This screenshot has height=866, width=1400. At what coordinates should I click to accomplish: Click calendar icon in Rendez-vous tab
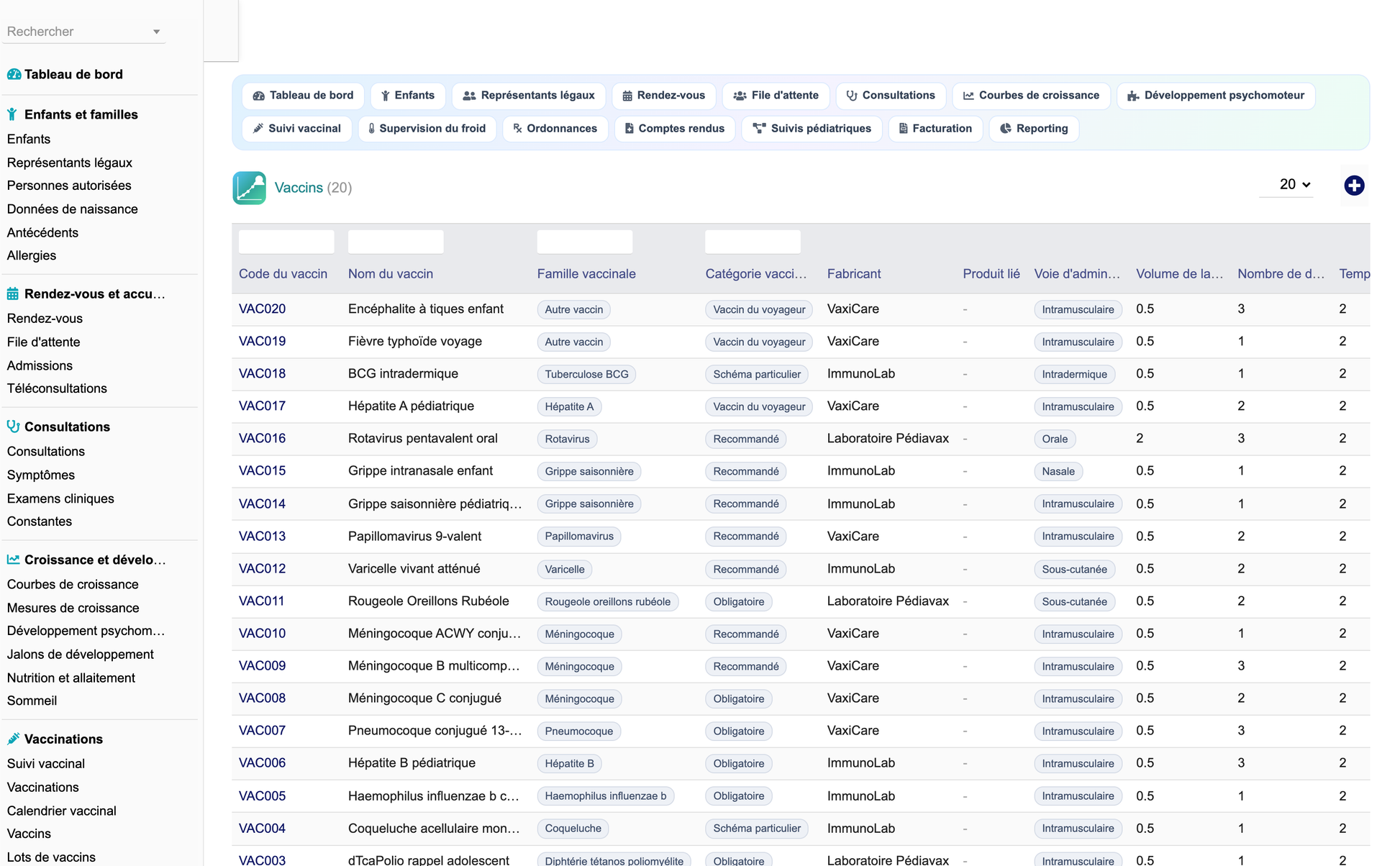tap(627, 96)
